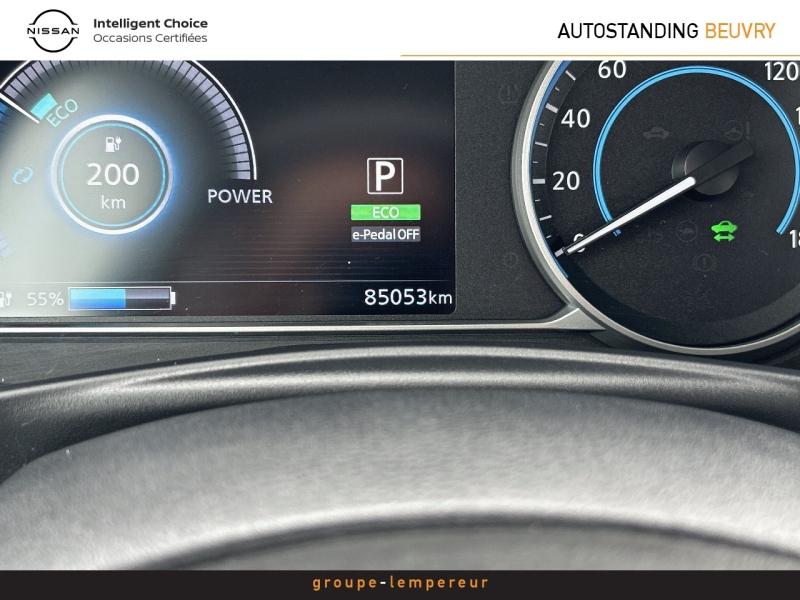The height and width of the screenshot is (600, 800).
Task: Click the 85053km odometer reading
Action: coord(408,297)
